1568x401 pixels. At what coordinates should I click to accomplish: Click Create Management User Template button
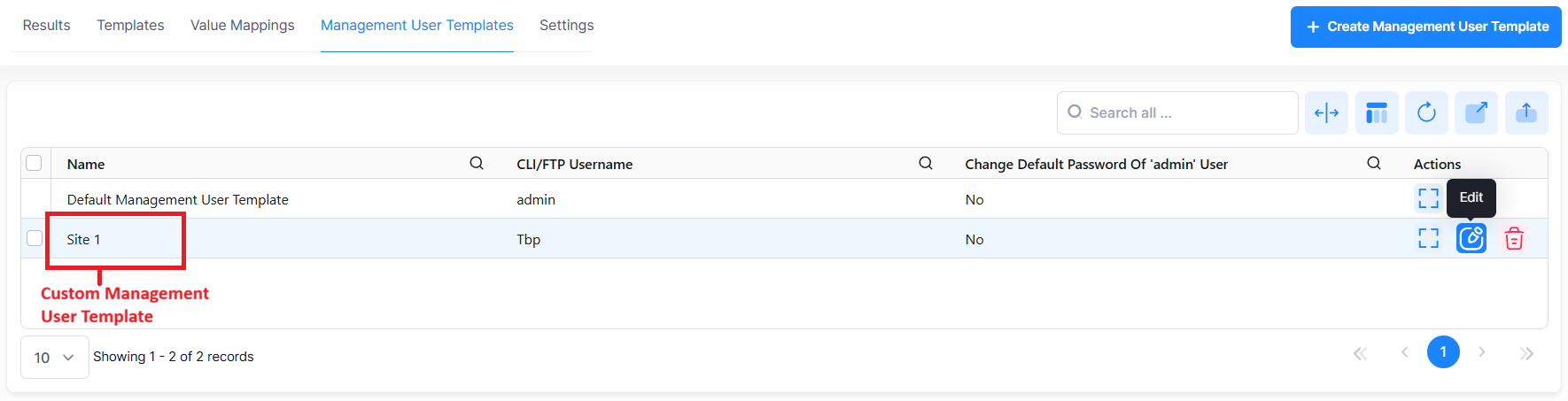[x=1425, y=27]
